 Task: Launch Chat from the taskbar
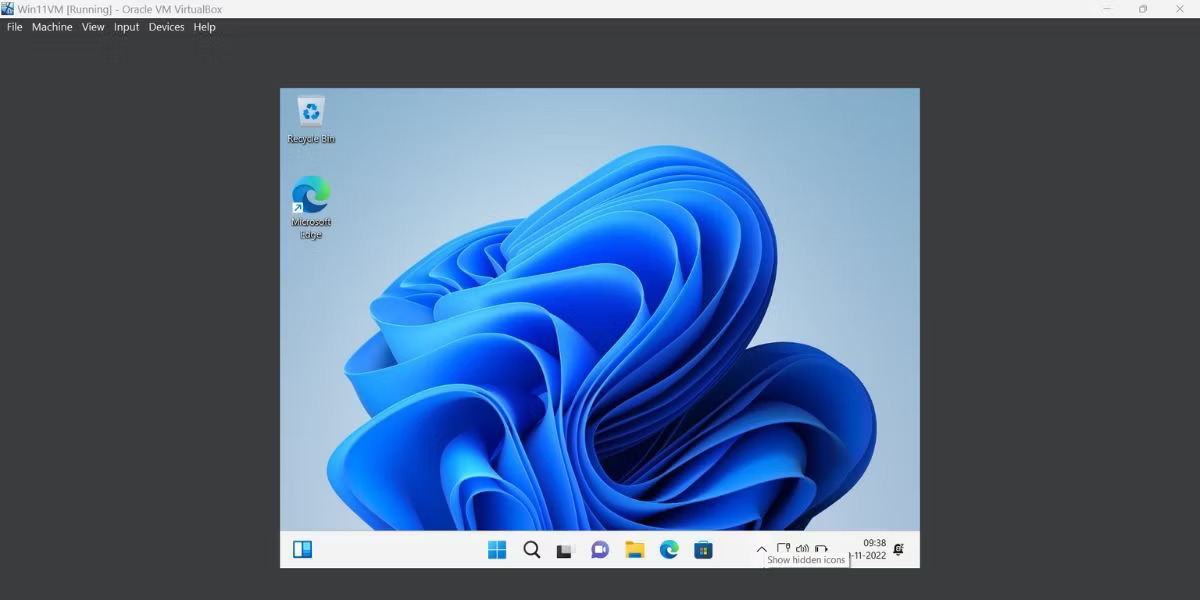point(600,549)
